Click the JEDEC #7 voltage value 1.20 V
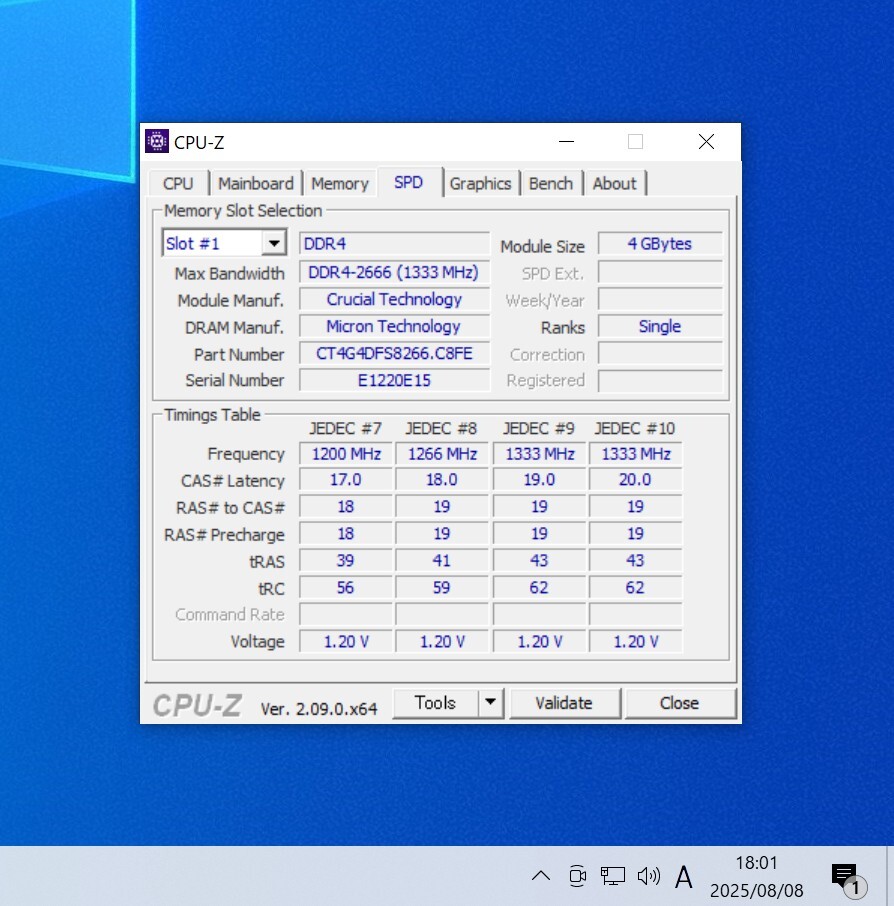This screenshot has height=906, width=894. pos(346,642)
